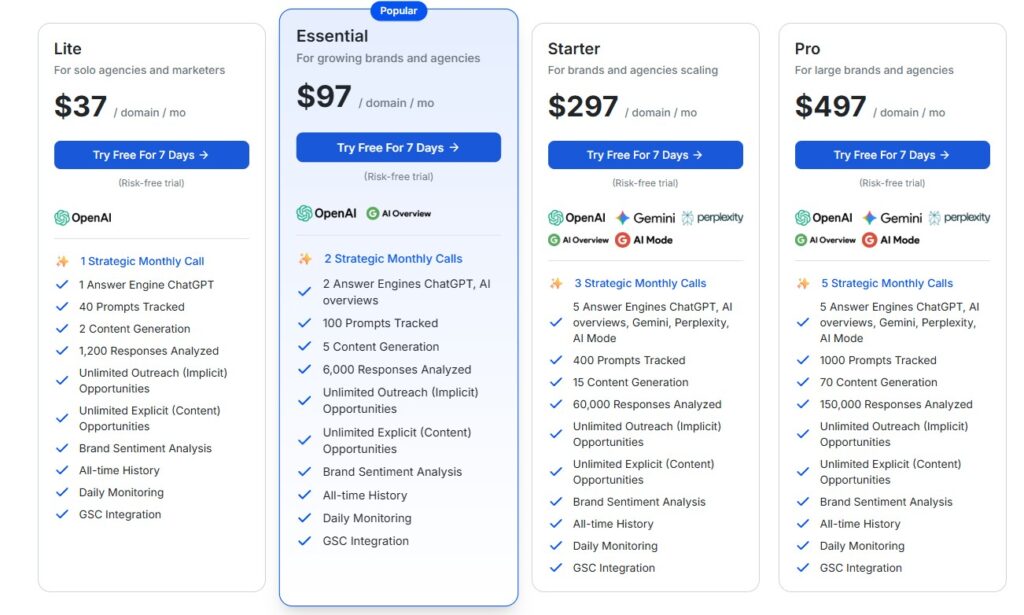Click the Gemini logo on the Pro card
This screenshot has height=615, width=1024.
coord(869,217)
